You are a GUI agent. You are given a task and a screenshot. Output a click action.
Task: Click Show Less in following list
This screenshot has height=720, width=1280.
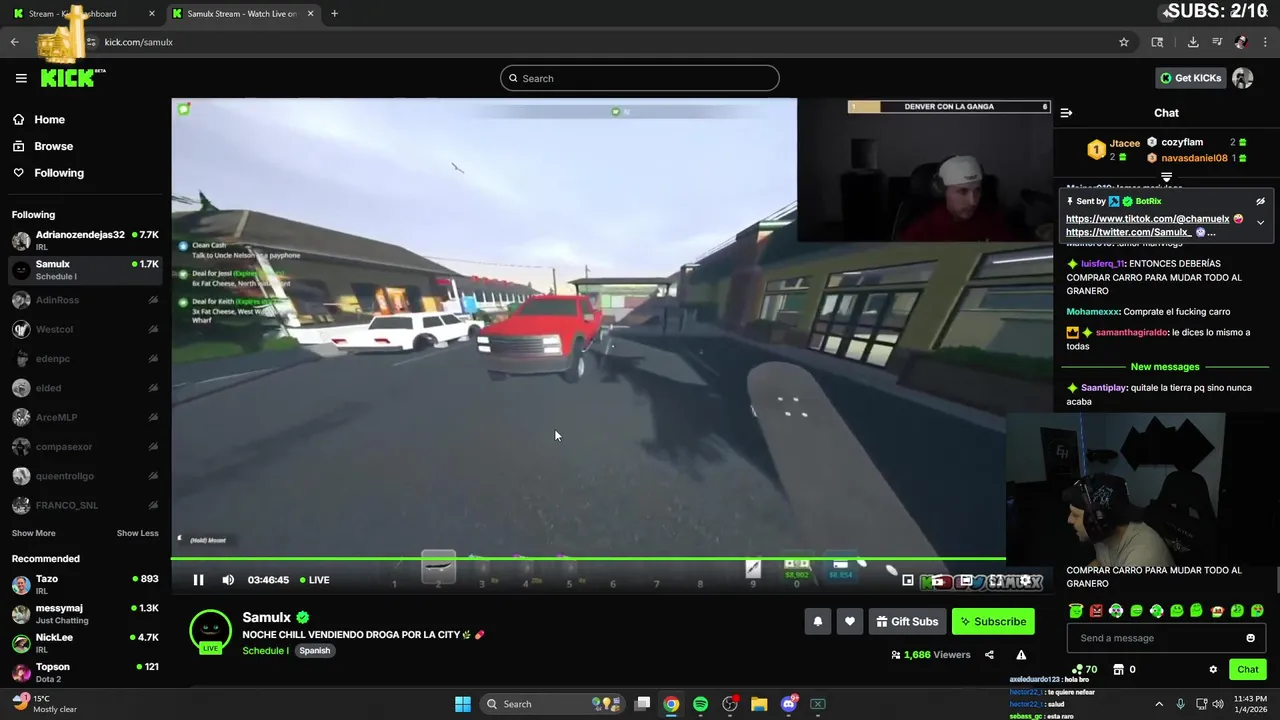click(137, 533)
